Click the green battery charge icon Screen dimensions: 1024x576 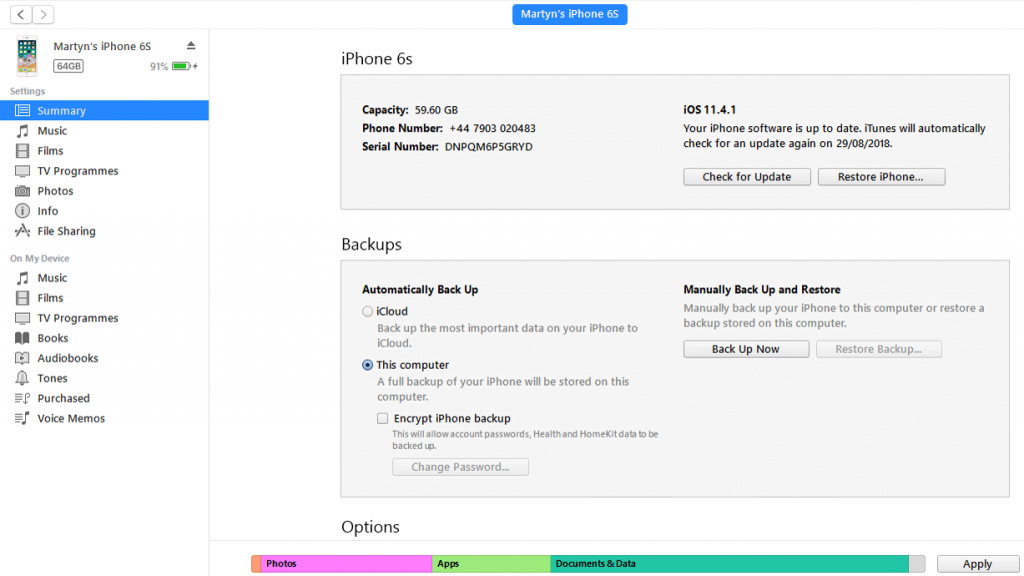[182, 66]
